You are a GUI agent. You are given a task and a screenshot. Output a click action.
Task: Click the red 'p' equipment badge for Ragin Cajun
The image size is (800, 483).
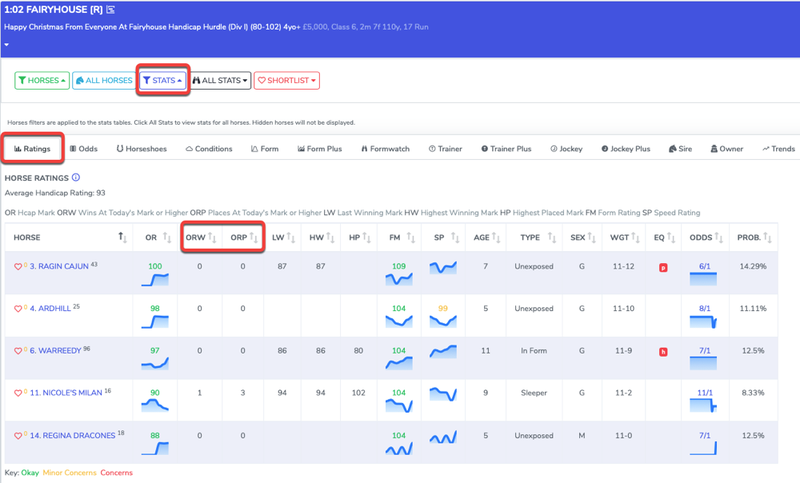coord(662,268)
